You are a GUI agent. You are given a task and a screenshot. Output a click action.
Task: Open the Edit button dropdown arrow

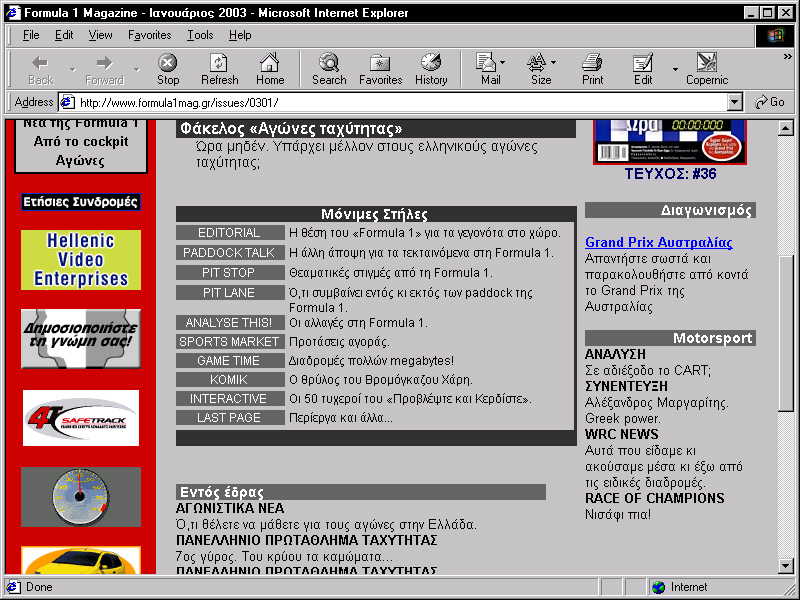click(675, 69)
